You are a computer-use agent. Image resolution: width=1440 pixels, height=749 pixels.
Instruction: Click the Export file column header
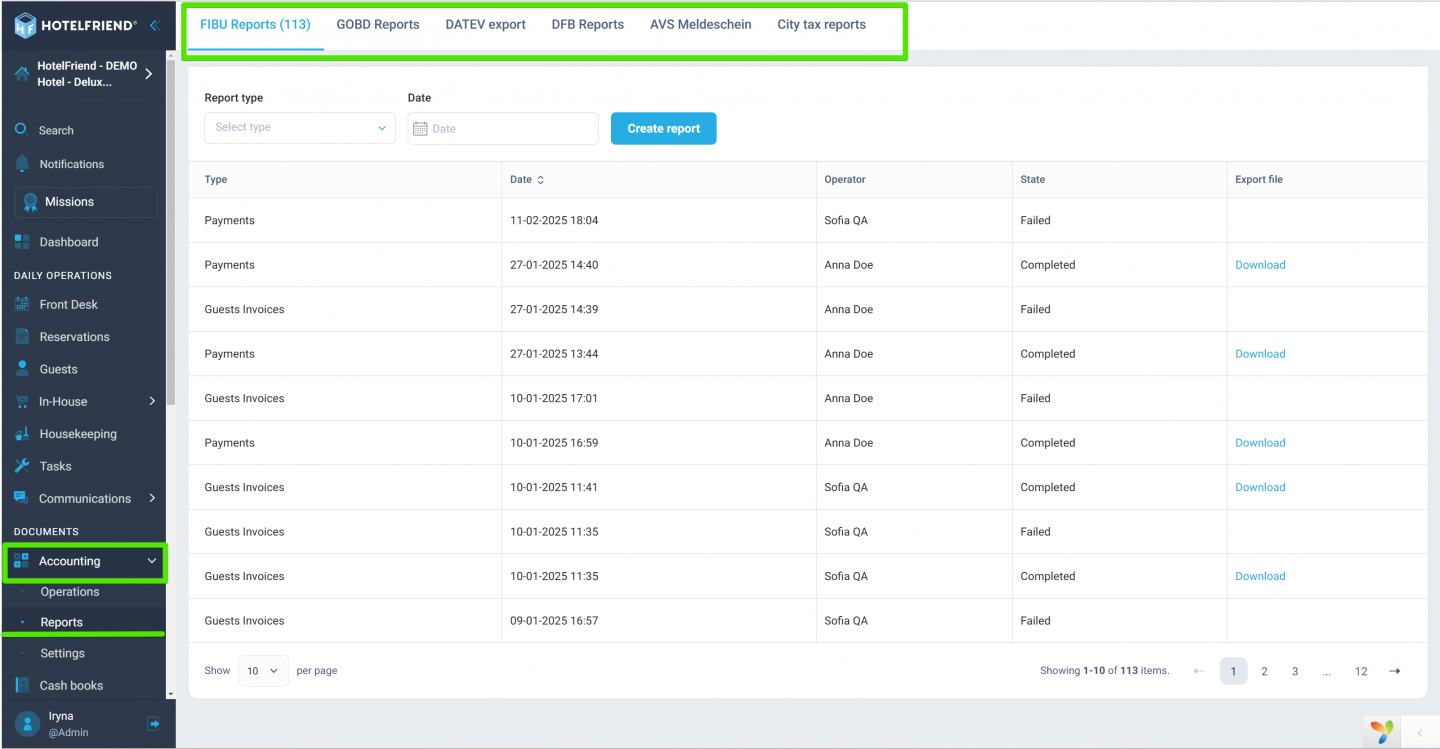click(1259, 180)
